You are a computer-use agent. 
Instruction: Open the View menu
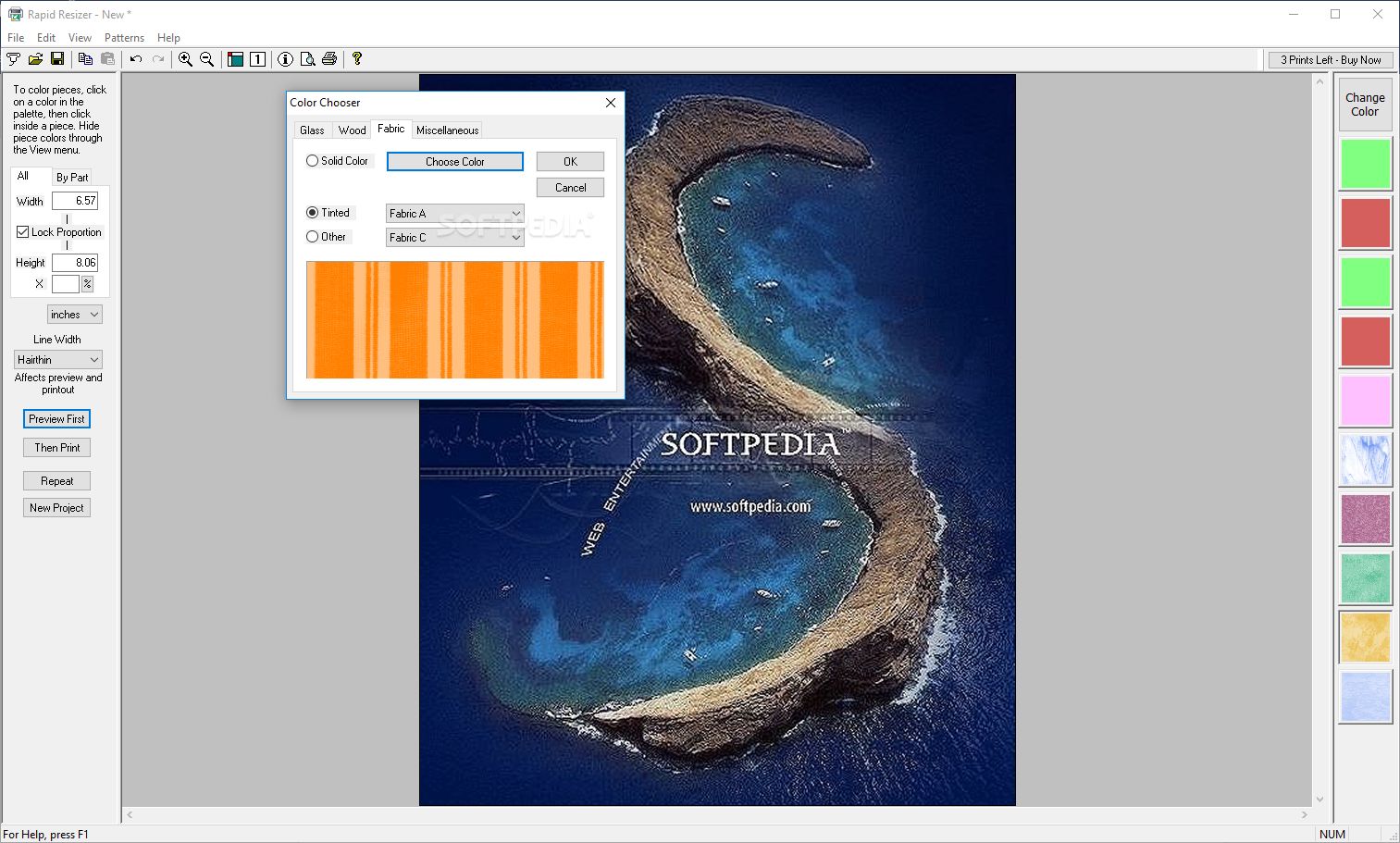[80, 38]
